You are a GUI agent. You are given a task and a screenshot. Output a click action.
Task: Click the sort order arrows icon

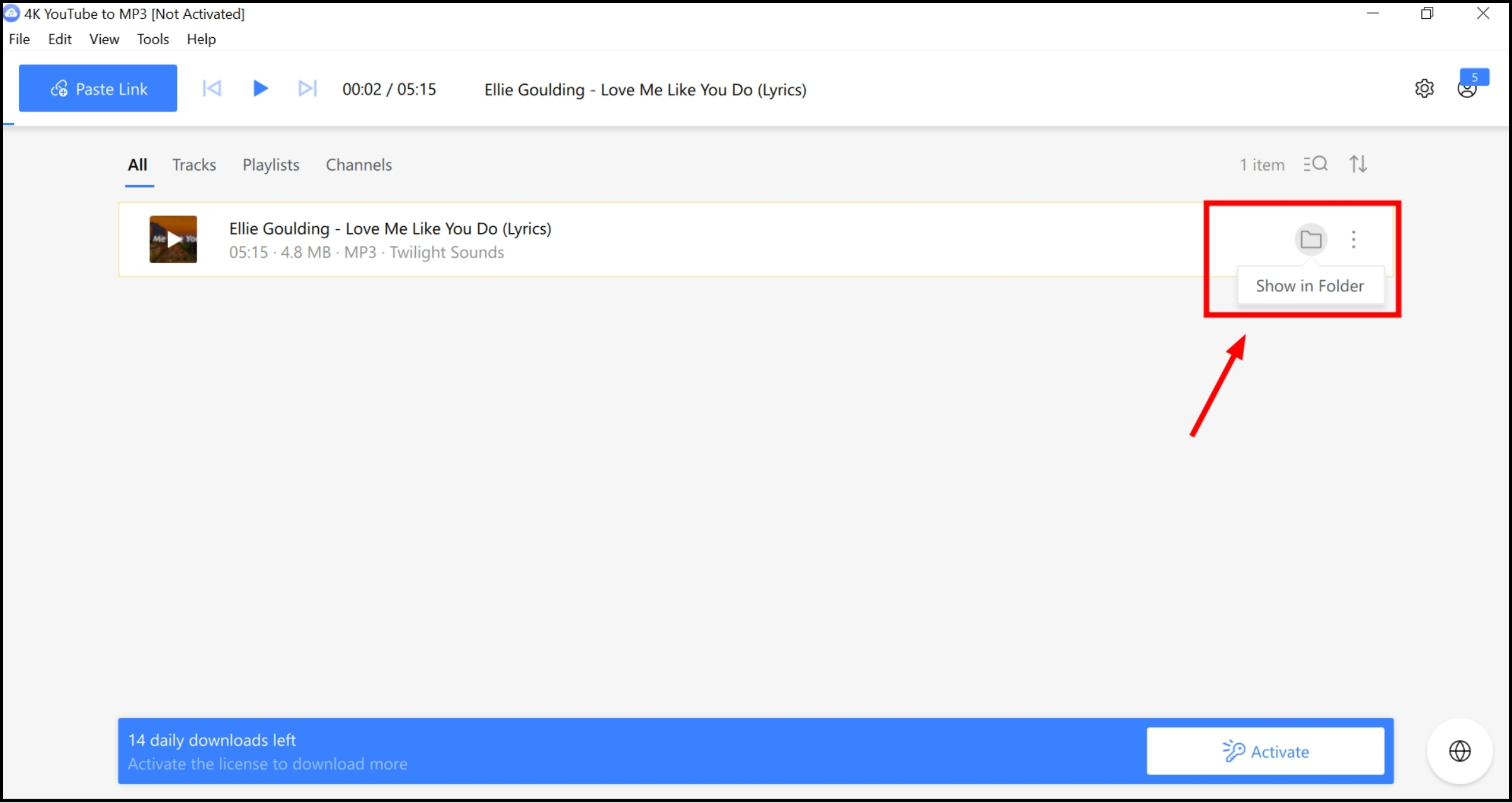coord(1358,164)
